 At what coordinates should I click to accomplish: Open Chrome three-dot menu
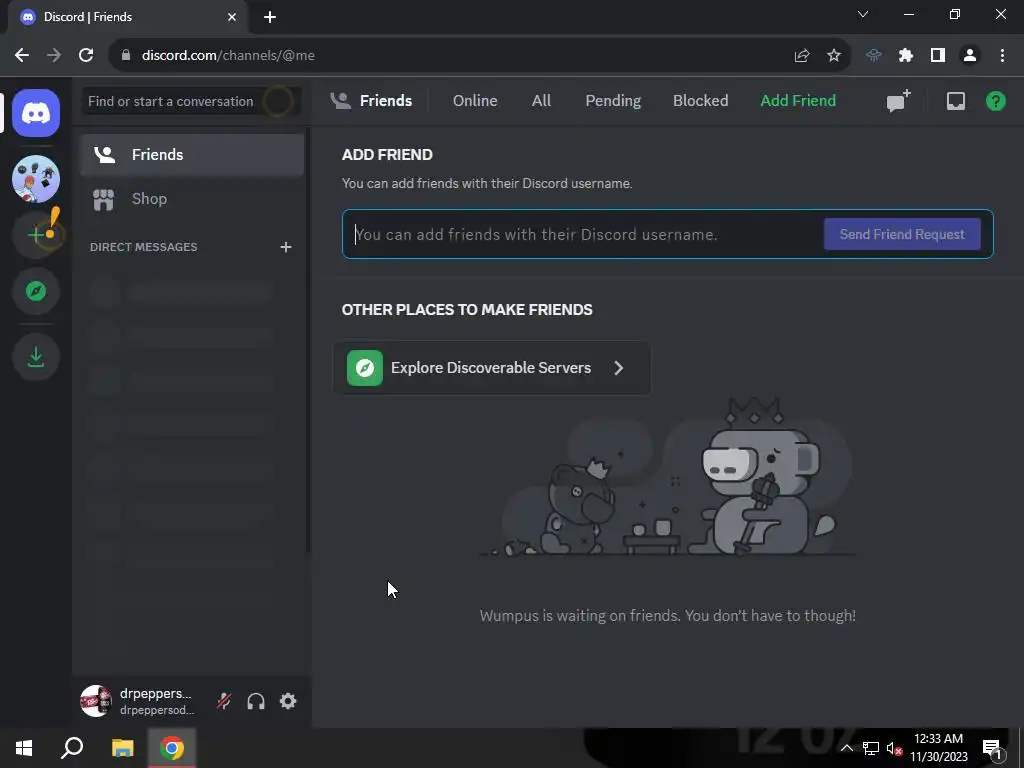1002,56
